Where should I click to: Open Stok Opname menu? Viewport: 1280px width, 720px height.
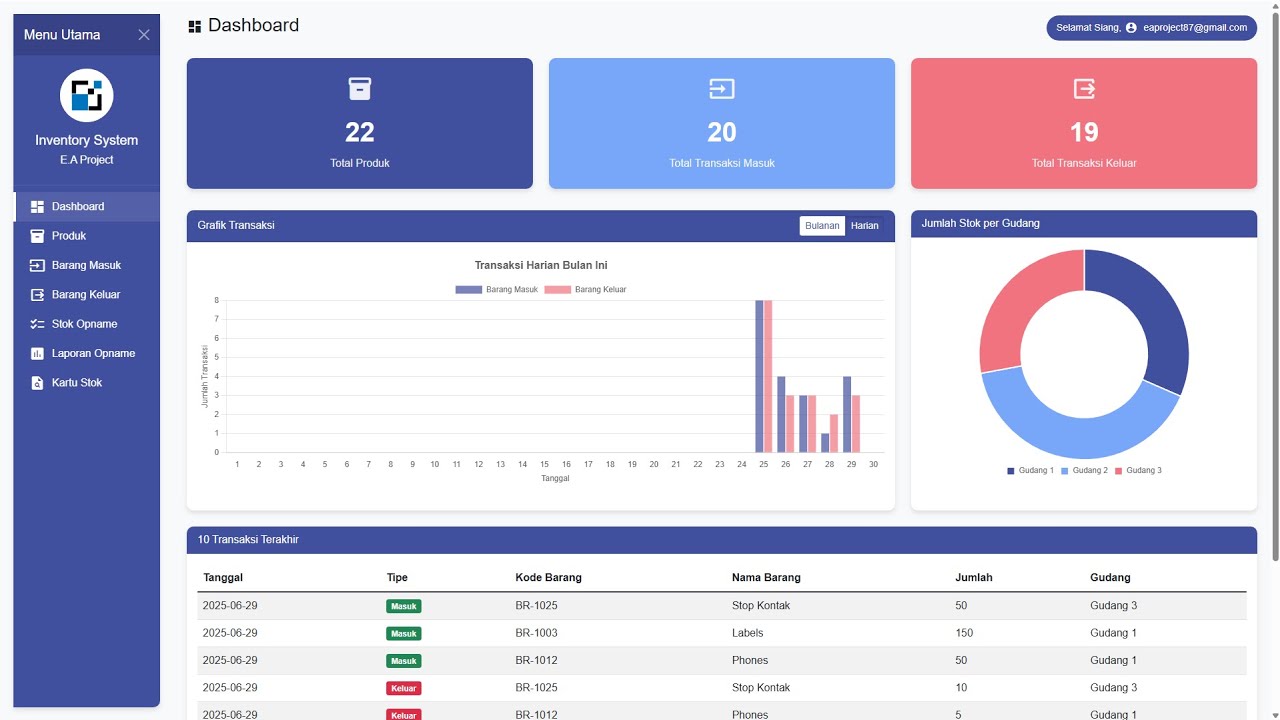[x=87, y=324]
